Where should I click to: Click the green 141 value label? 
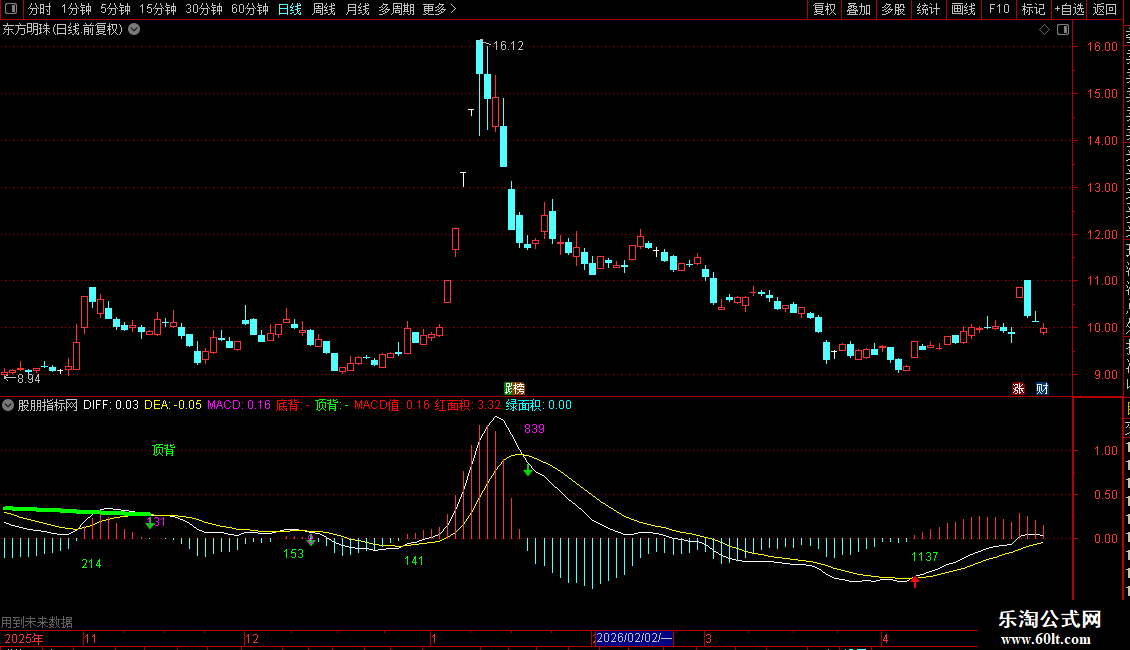pos(414,561)
